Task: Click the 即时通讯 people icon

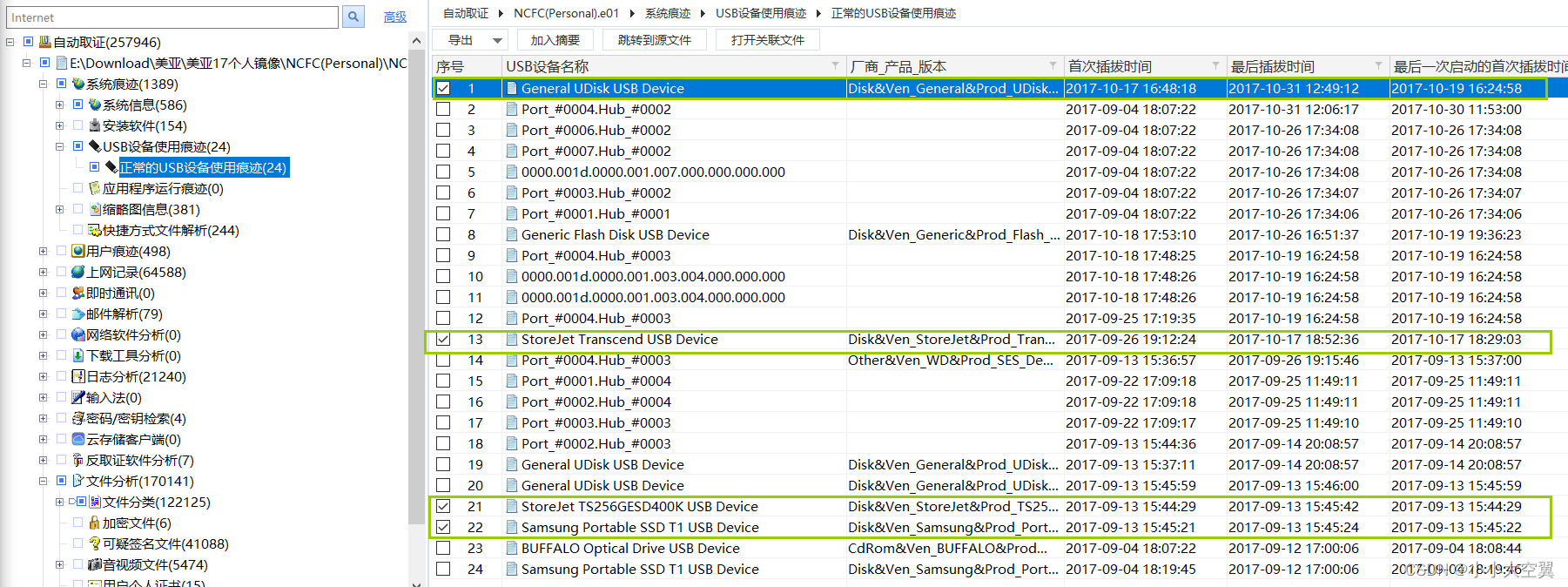Action: pyautogui.click(x=78, y=293)
